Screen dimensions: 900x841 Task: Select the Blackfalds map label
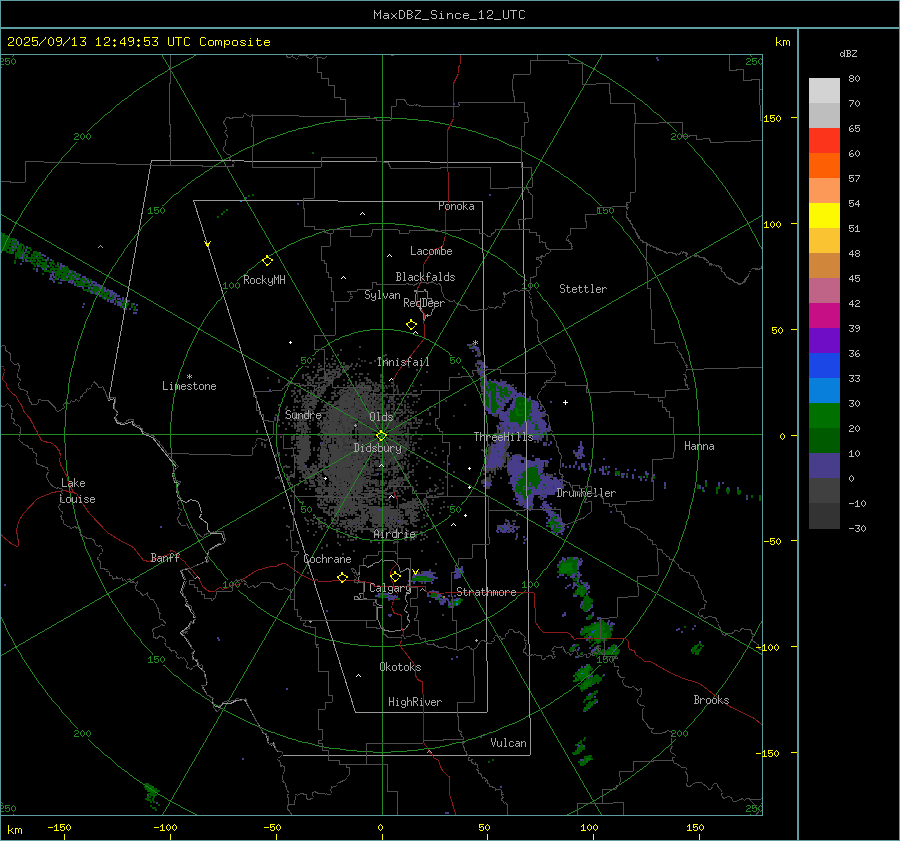tap(425, 277)
